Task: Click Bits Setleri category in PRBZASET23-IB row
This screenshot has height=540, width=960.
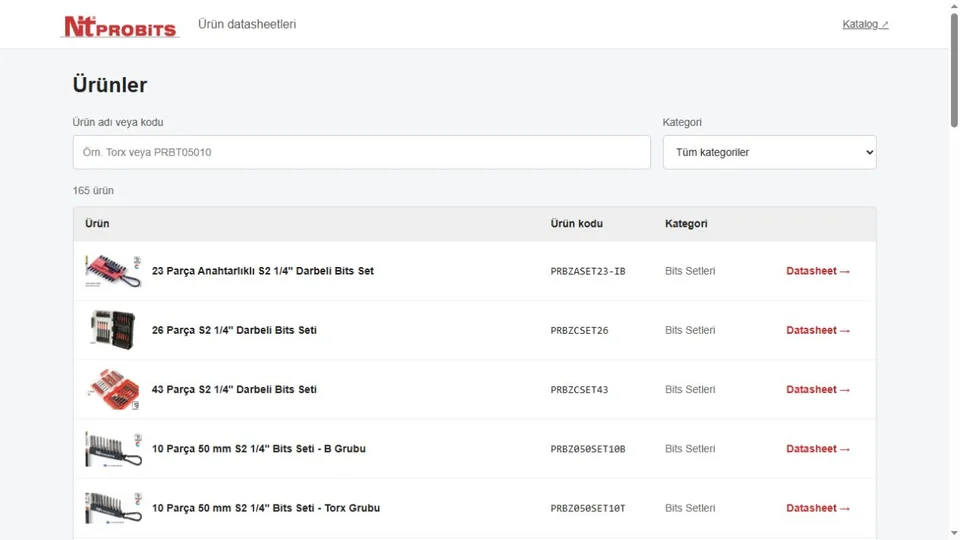Action: click(690, 271)
